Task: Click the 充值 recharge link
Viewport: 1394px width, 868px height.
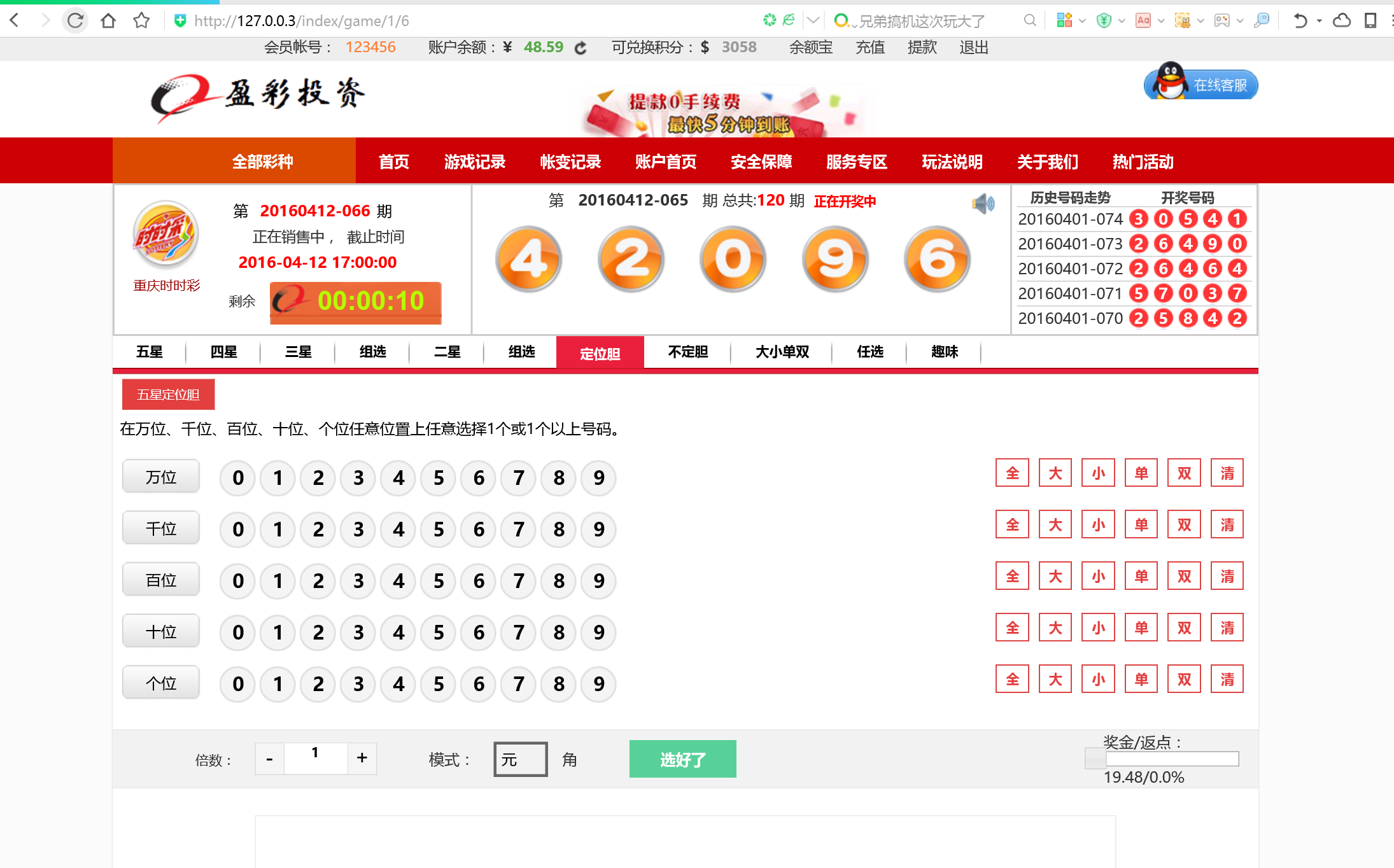Action: pyautogui.click(x=869, y=47)
